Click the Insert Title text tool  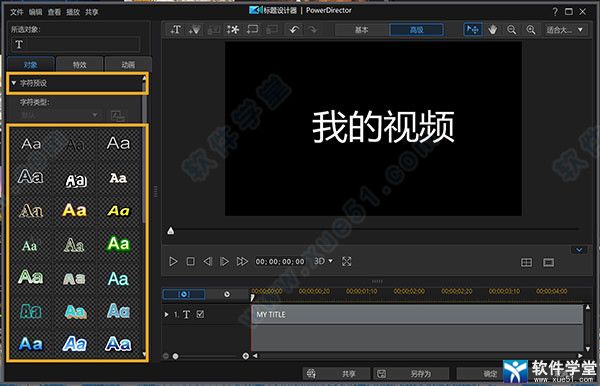pyautogui.click(x=176, y=29)
